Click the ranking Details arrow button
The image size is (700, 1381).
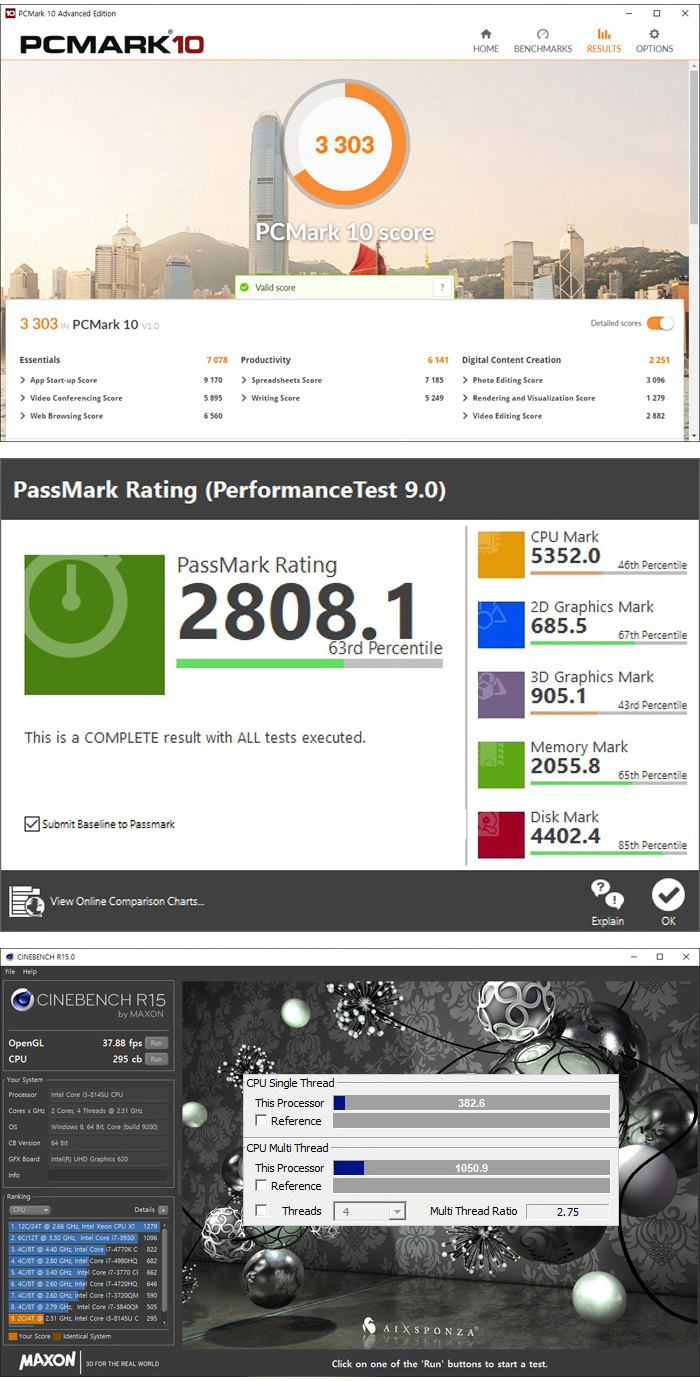163,1209
